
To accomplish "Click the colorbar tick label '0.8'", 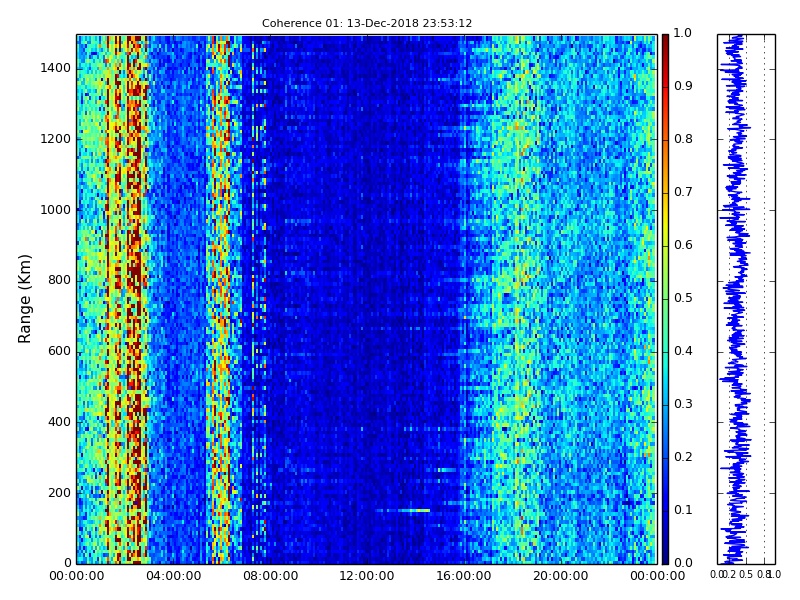I will tap(683, 139).
